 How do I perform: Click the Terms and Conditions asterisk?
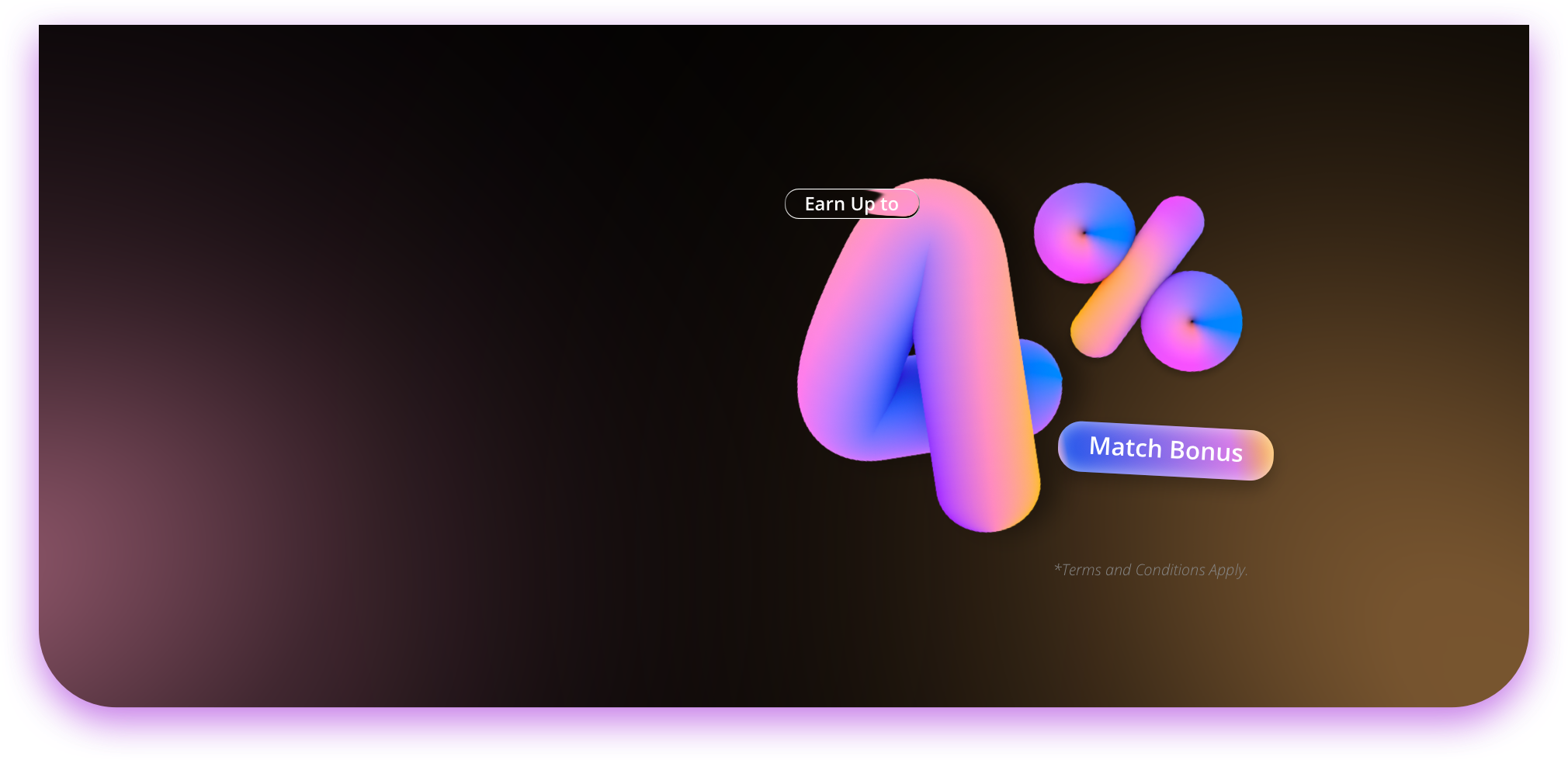tap(1057, 569)
